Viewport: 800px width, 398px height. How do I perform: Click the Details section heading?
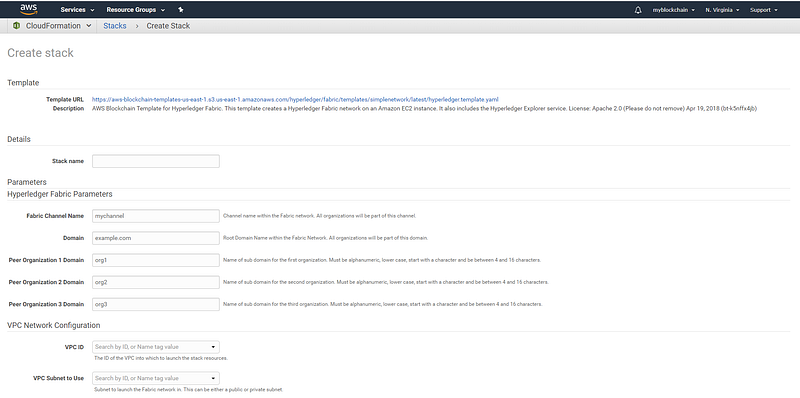pyautogui.click(x=19, y=139)
